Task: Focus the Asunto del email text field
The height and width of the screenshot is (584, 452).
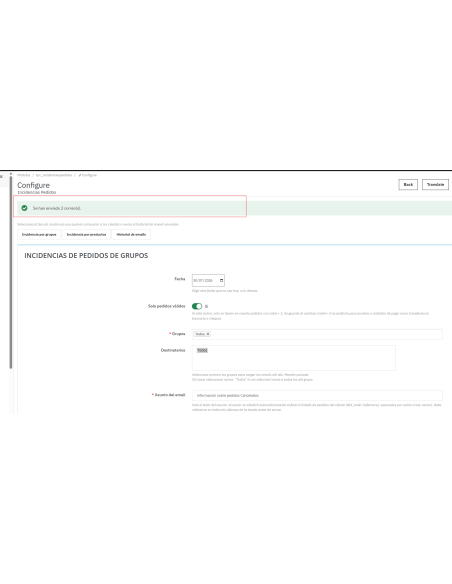Action: (317, 396)
